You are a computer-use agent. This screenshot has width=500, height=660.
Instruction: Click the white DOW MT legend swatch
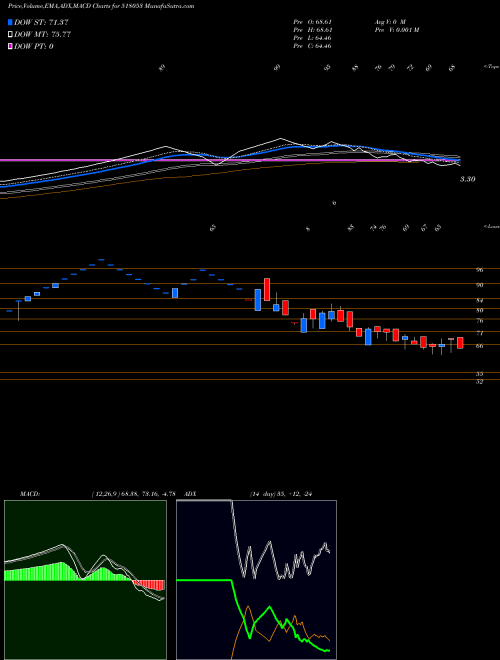[x=11, y=35]
